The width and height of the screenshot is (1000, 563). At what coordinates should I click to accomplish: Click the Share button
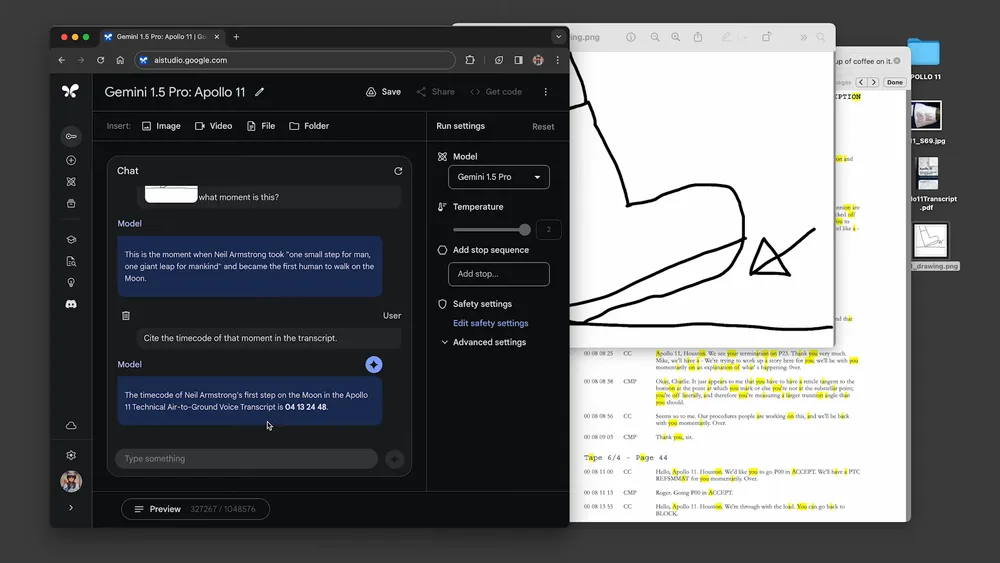click(x=436, y=92)
